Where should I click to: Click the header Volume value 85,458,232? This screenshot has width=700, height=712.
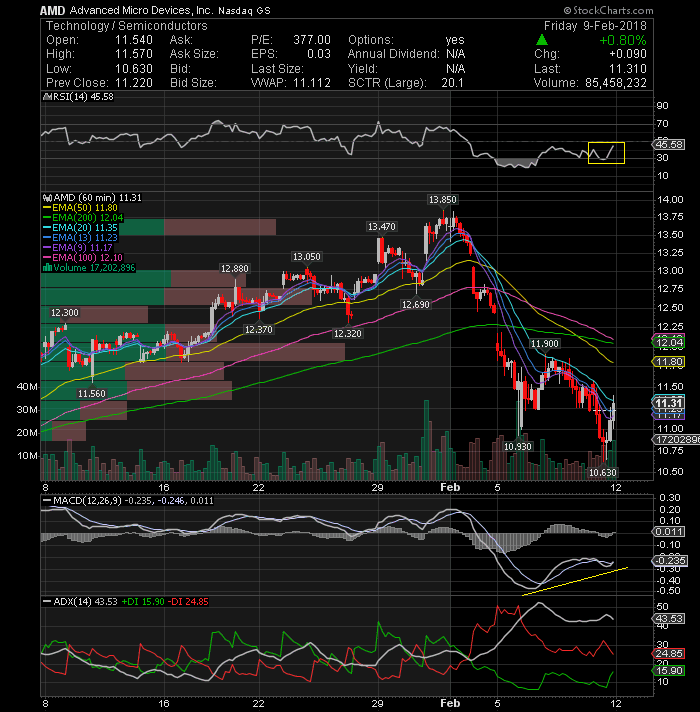point(616,83)
